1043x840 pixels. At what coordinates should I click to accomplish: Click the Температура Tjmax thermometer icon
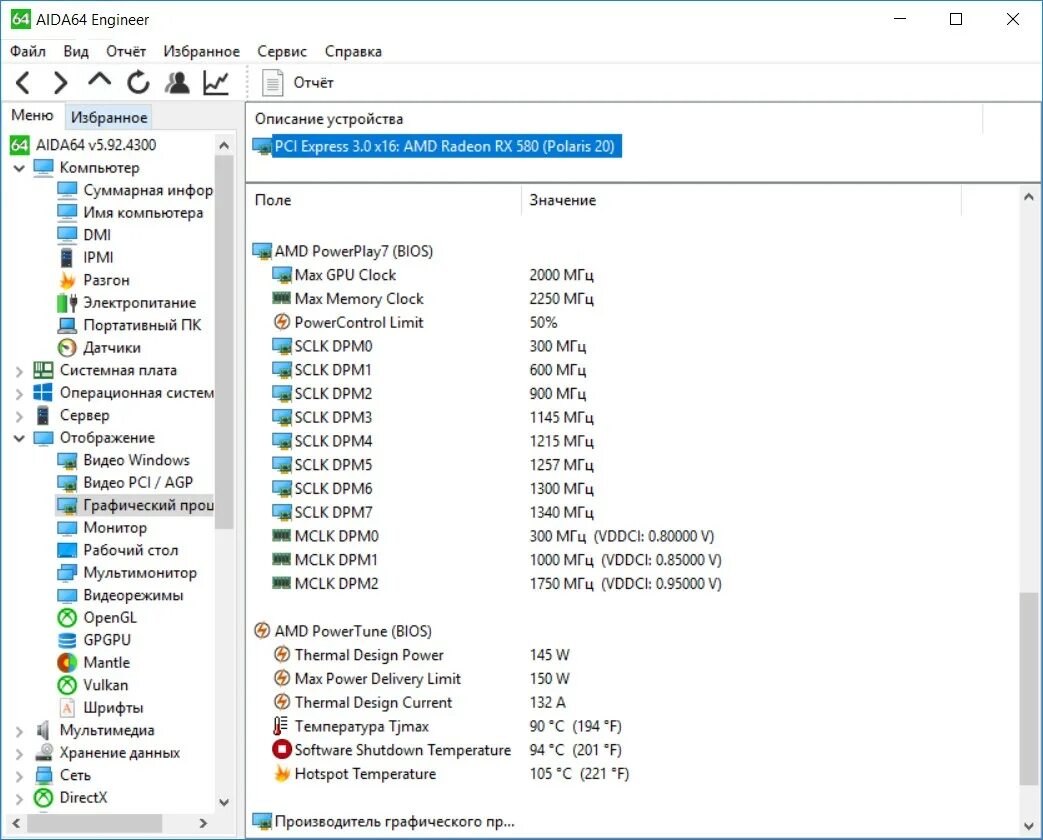281,726
